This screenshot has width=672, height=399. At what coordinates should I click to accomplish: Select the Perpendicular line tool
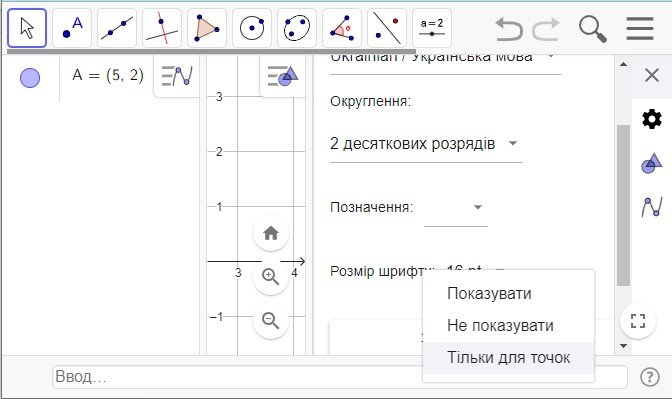(162, 28)
